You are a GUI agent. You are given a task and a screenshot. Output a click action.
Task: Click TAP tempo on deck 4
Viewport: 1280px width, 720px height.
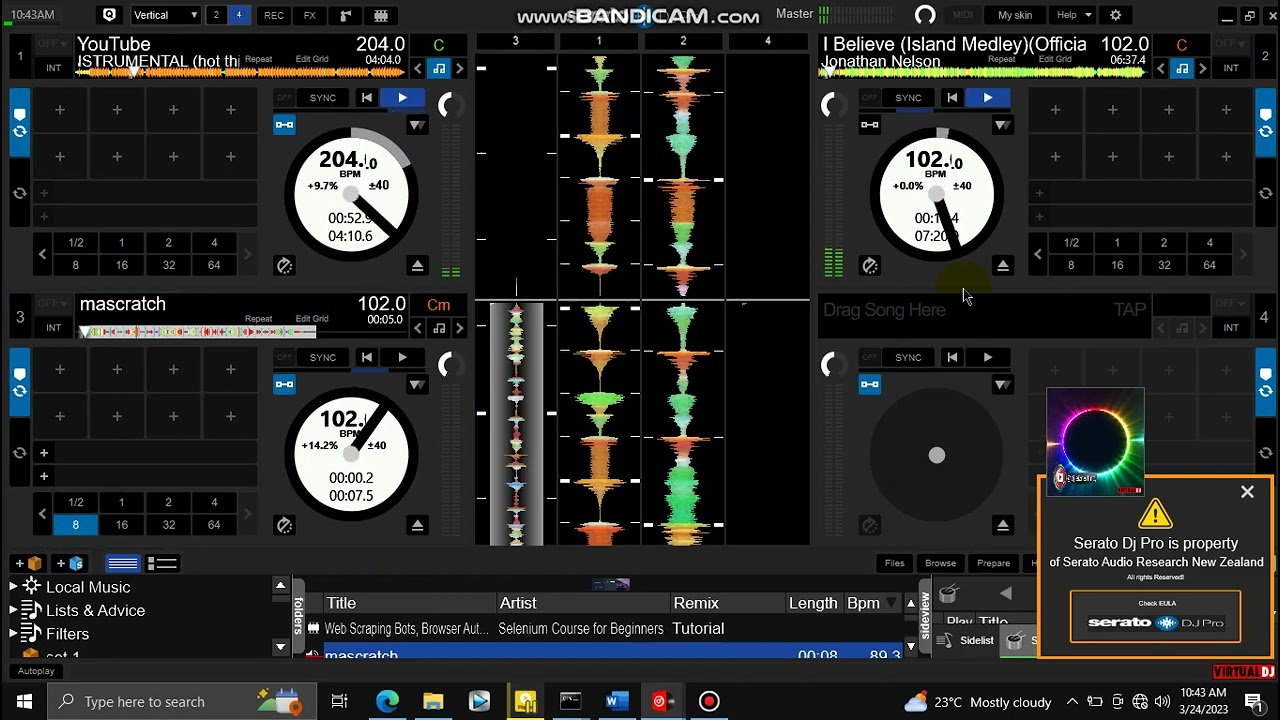click(1130, 310)
